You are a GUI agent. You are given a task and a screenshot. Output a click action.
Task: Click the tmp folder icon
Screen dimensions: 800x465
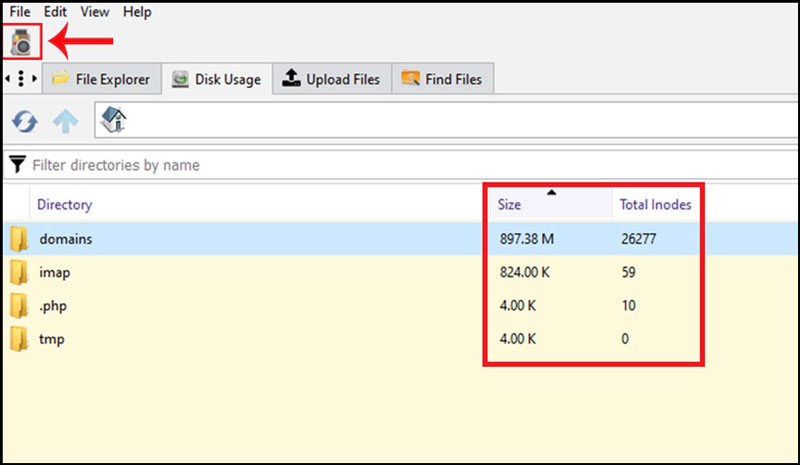(19, 339)
